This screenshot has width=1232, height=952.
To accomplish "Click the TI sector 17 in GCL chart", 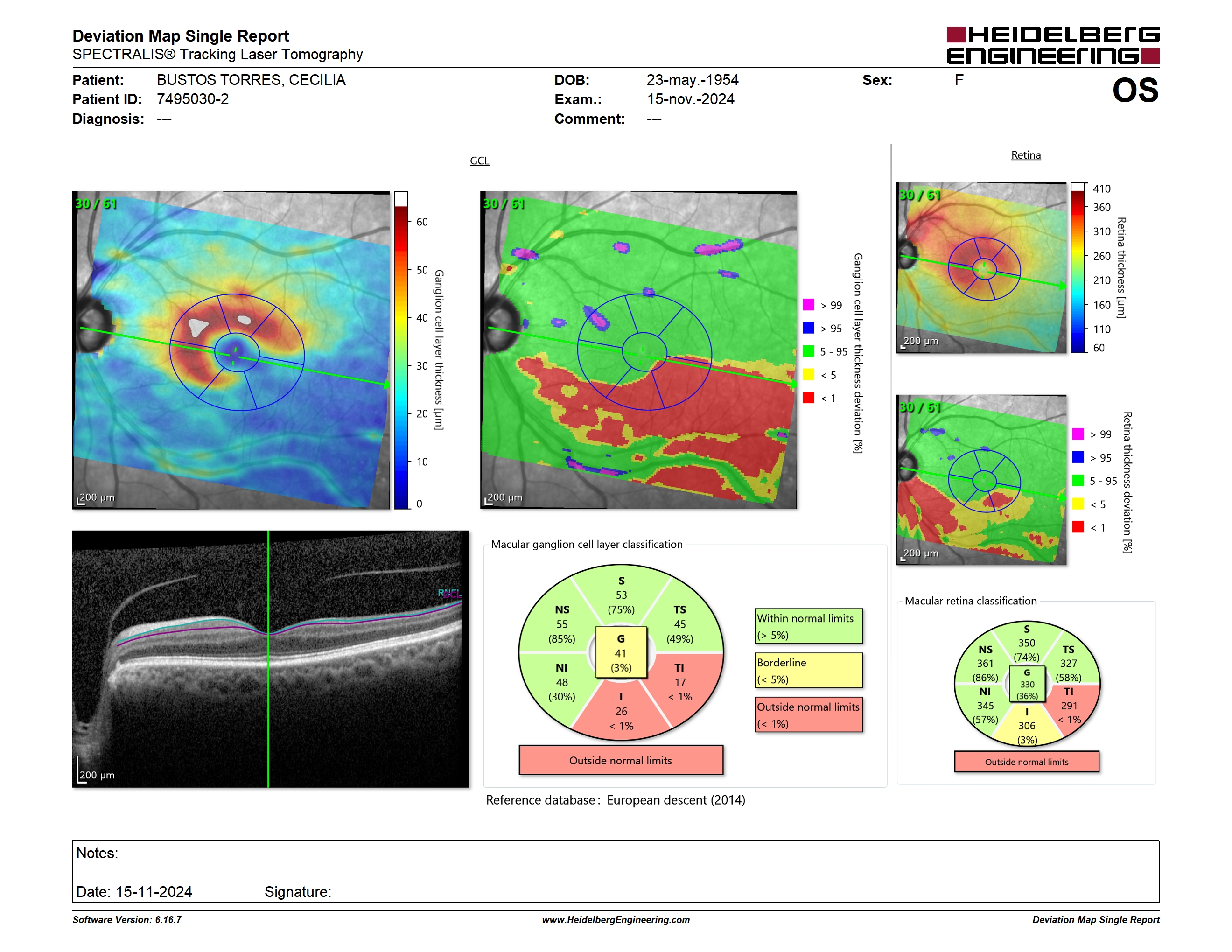I will 680,682.
